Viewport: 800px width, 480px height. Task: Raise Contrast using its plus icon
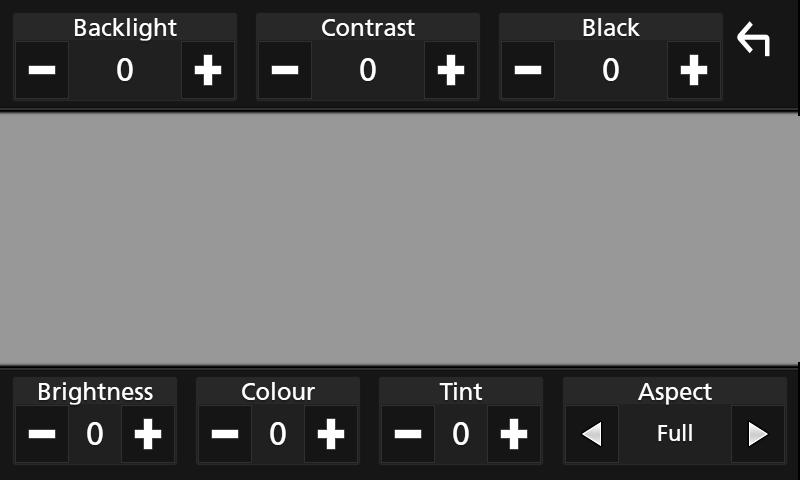tap(451, 70)
